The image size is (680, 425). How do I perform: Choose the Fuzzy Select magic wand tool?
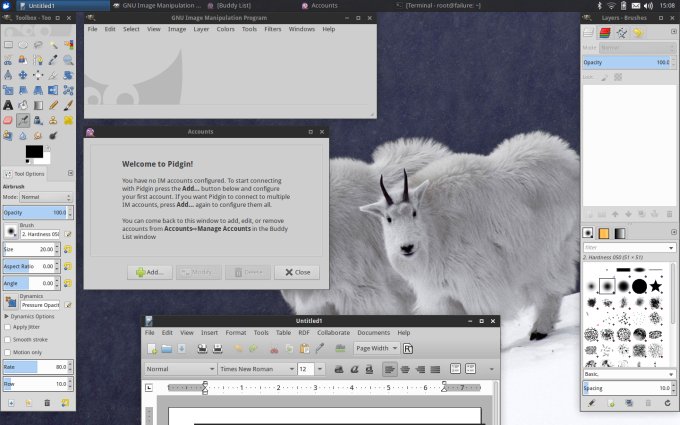(53, 45)
